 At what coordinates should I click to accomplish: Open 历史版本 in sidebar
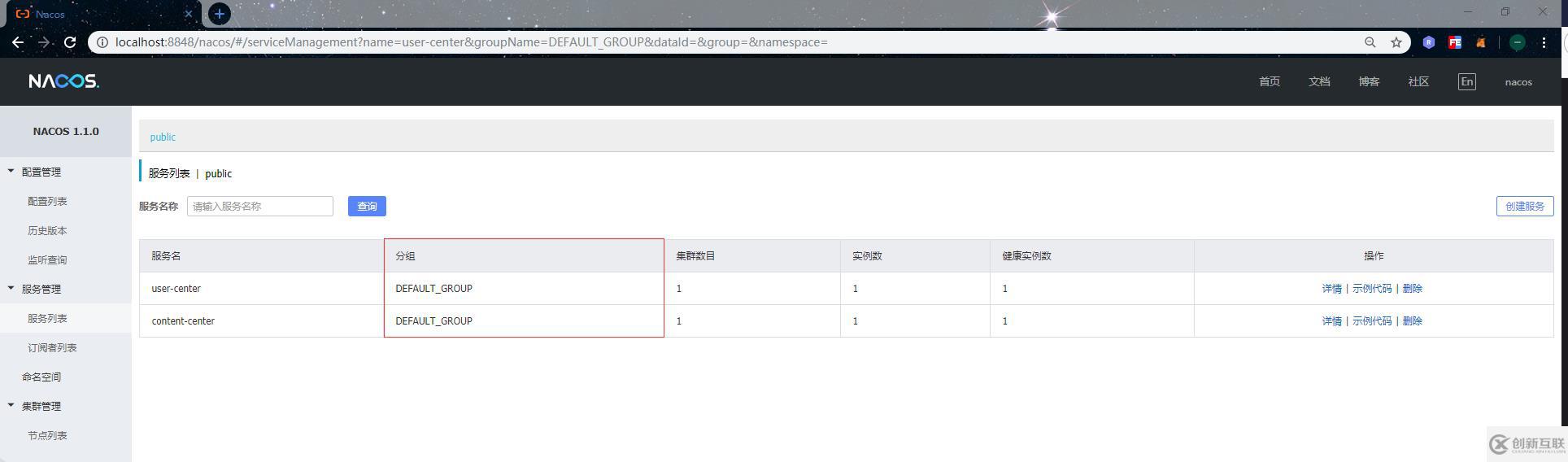(x=47, y=230)
